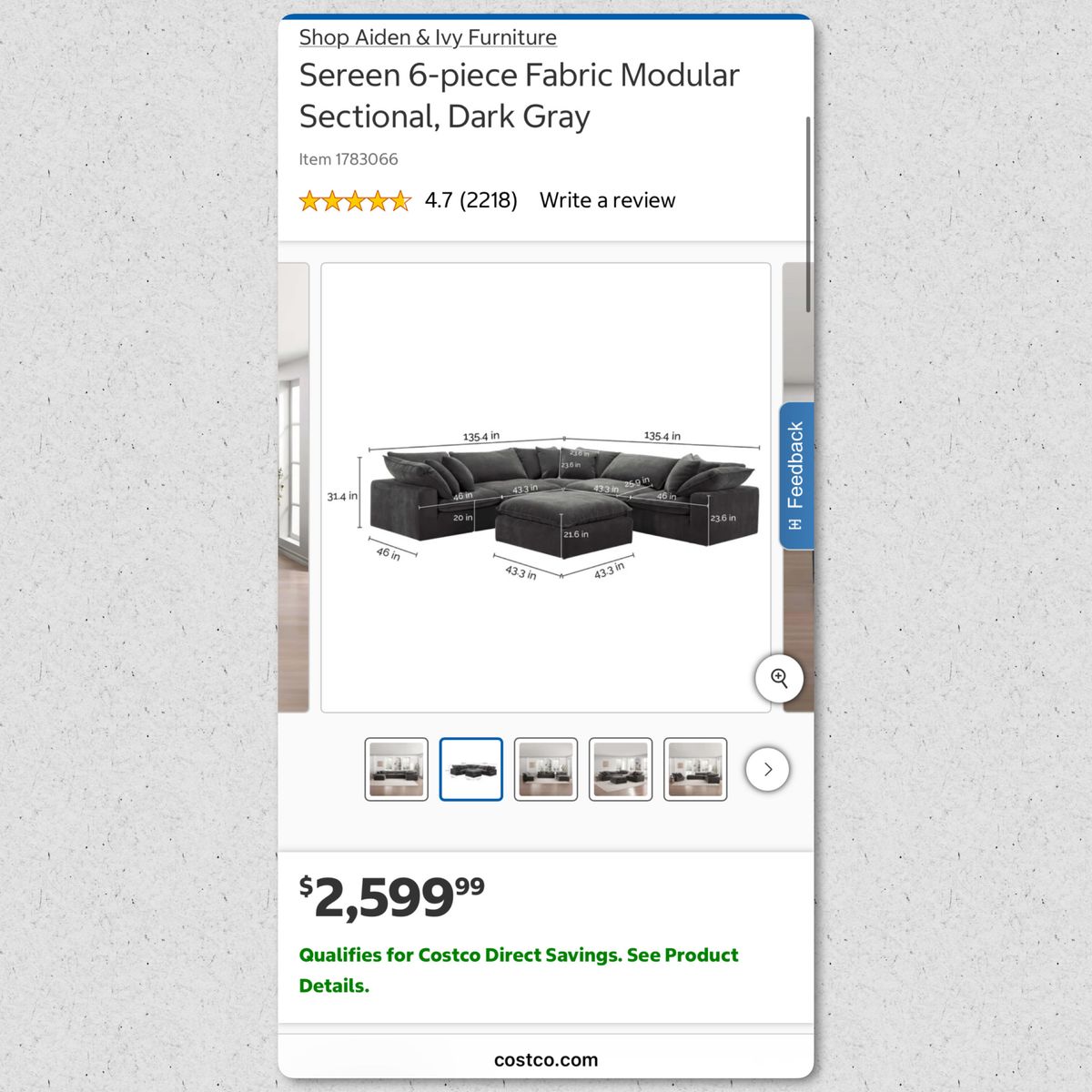Viewport: 1092px width, 1092px height.
Task: Select the first room-scene thumbnail
Action: click(x=397, y=769)
